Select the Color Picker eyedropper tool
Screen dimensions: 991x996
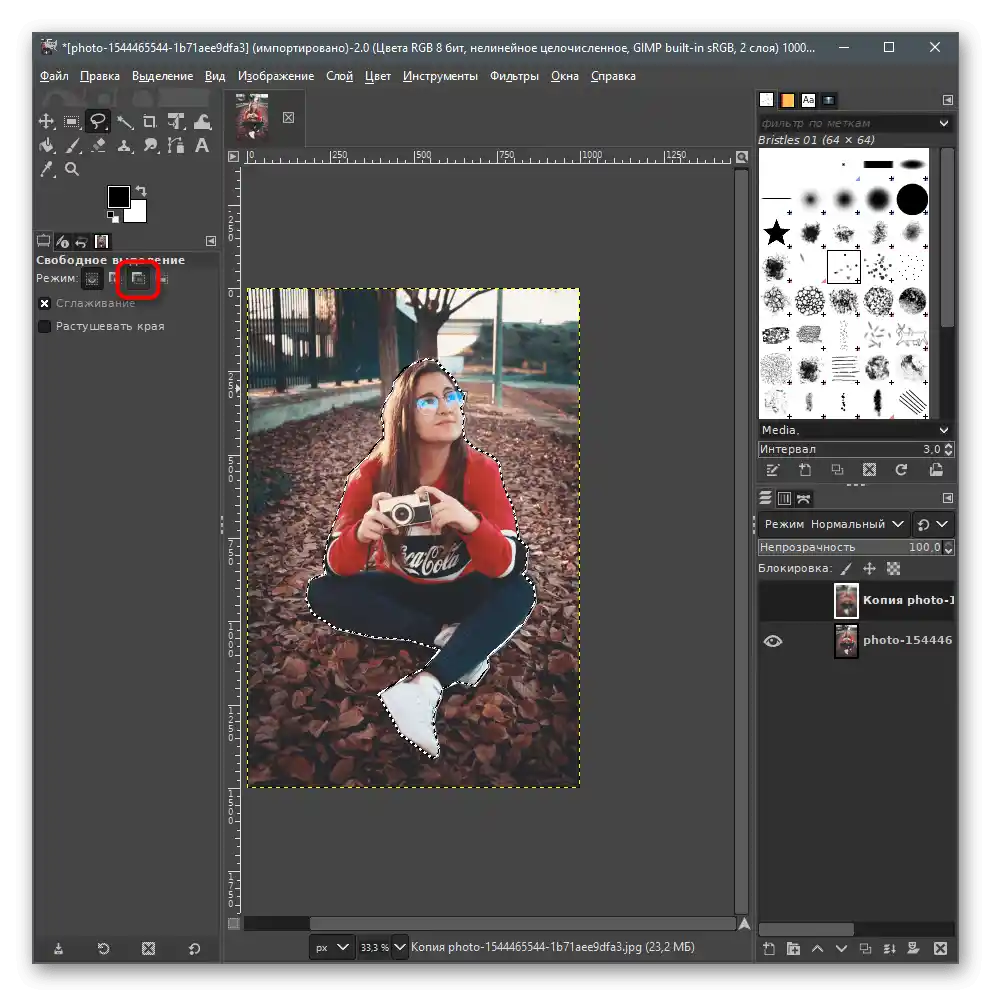[x=46, y=170]
